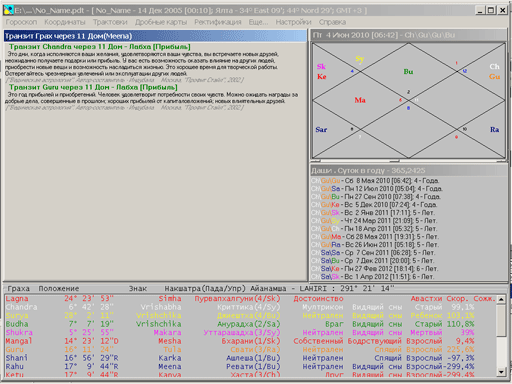The height and width of the screenshot is (384, 512).
Task: Open the Дробные карты menu
Action: pyautogui.click(x=161, y=22)
